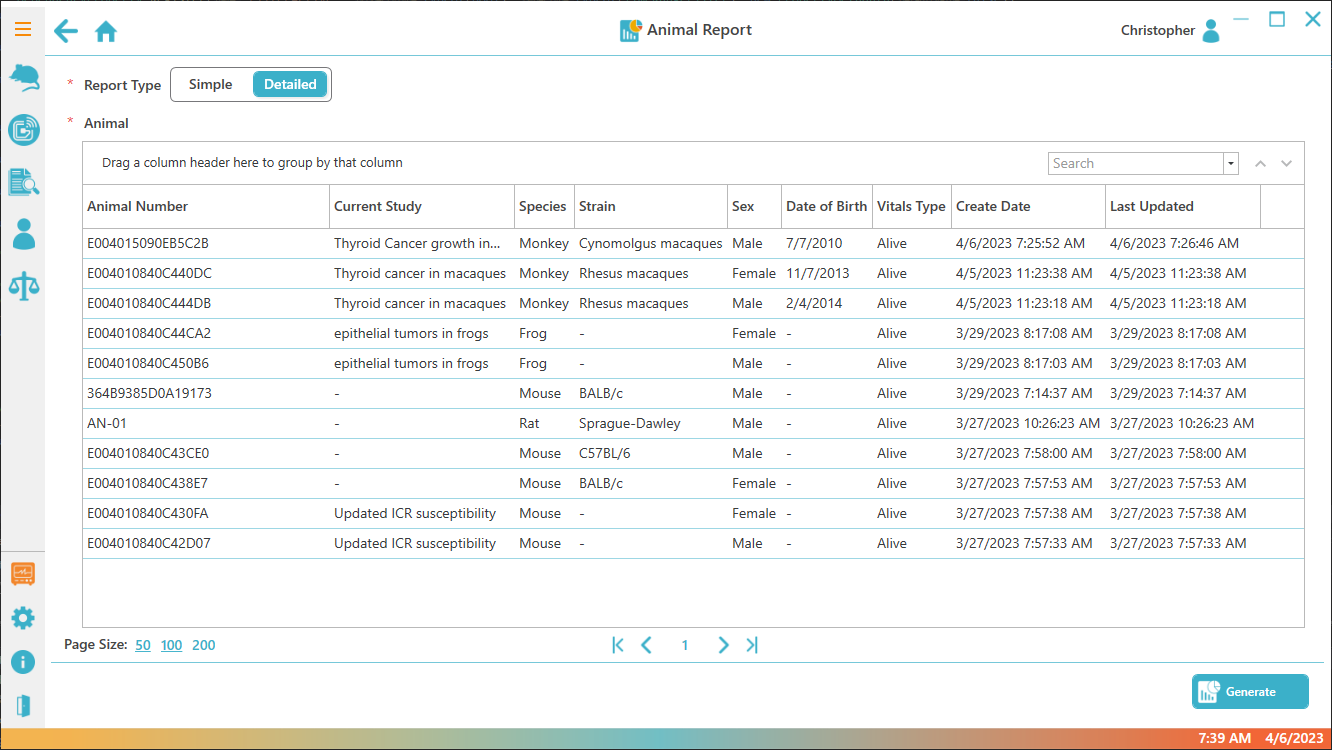Go back with the arrow icon
Viewport: 1332px width, 750px height.
pyautogui.click(x=66, y=31)
